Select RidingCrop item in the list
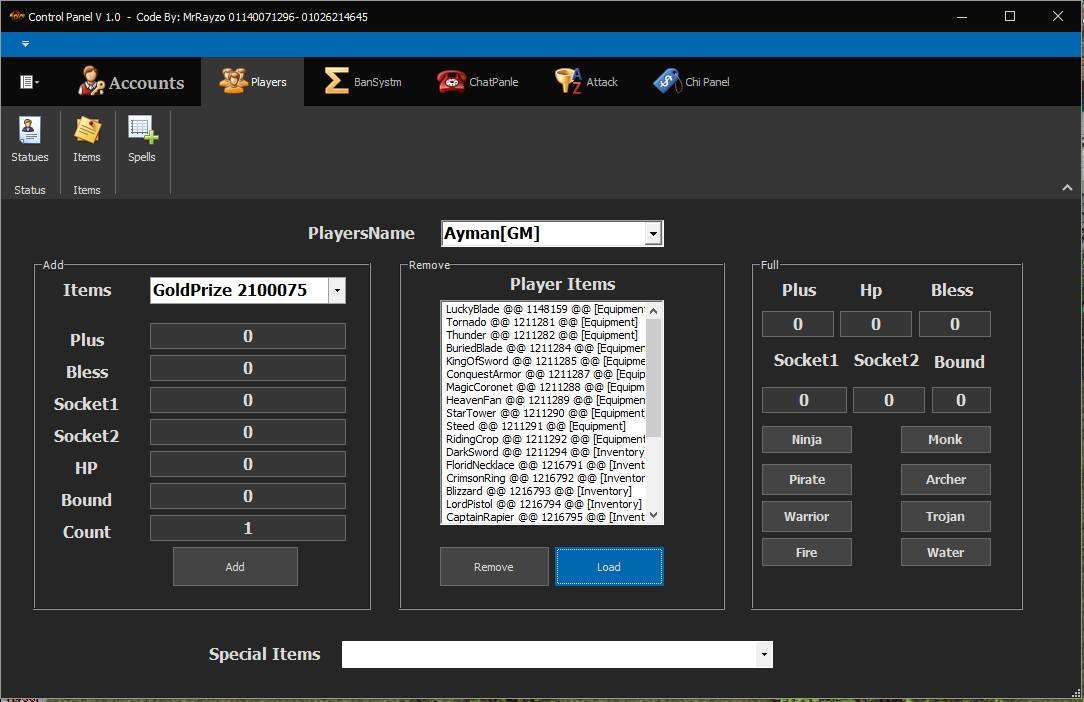The width and height of the screenshot is (1084, 702). pos(544,439)
